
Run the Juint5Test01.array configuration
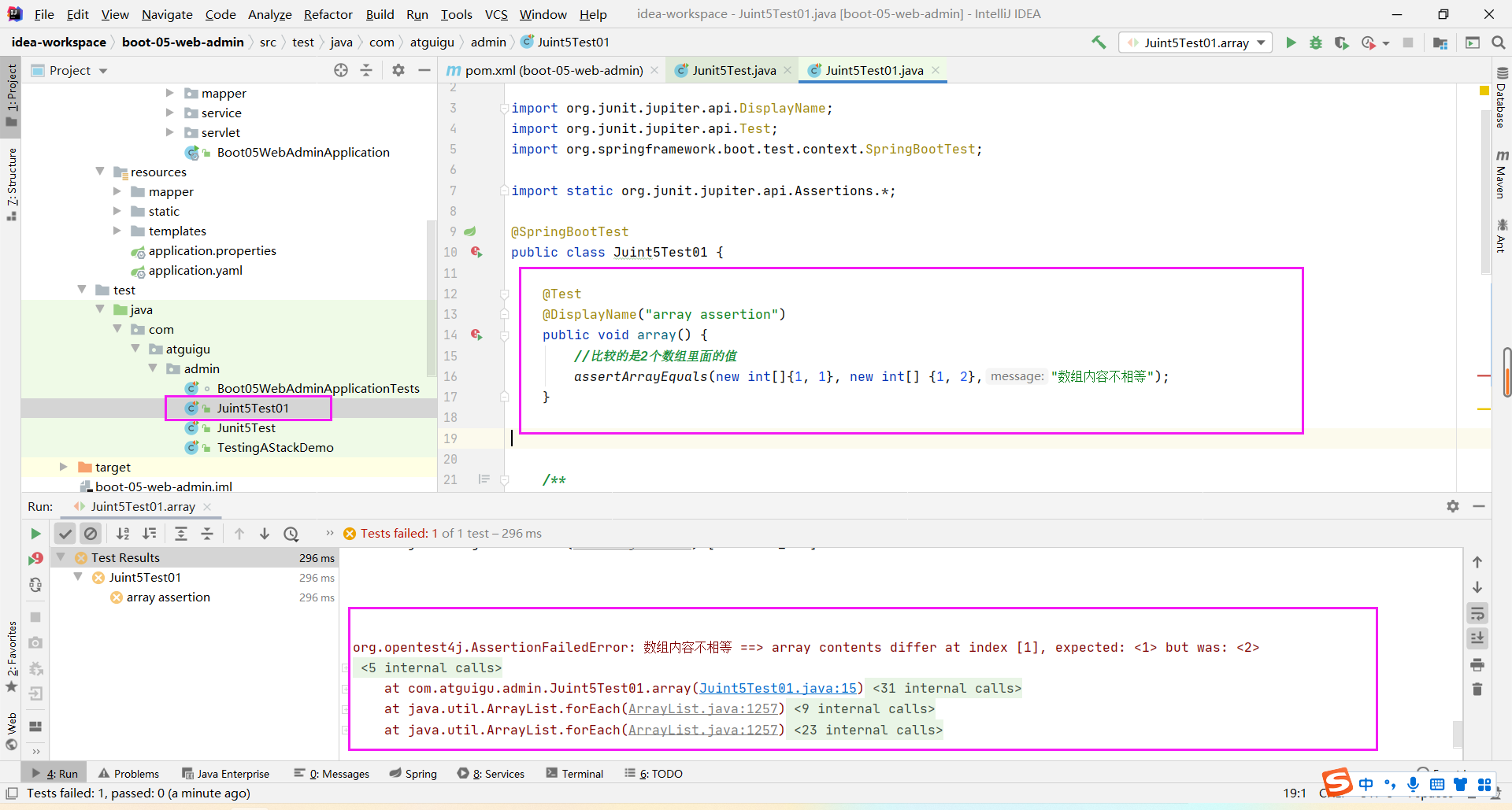[x=1291, y=43]
